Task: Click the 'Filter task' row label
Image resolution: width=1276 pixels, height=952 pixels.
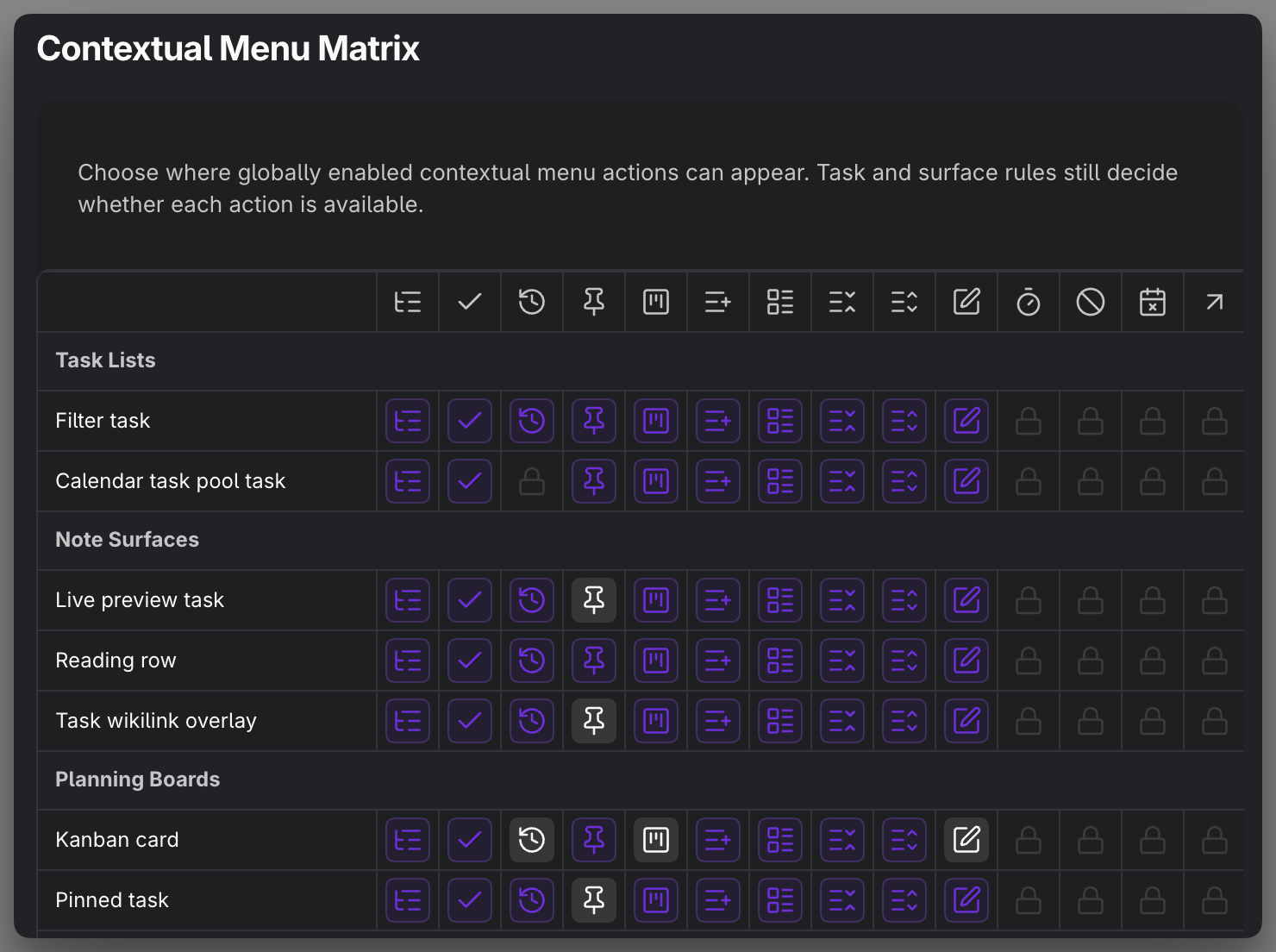Action: (103, 421)
